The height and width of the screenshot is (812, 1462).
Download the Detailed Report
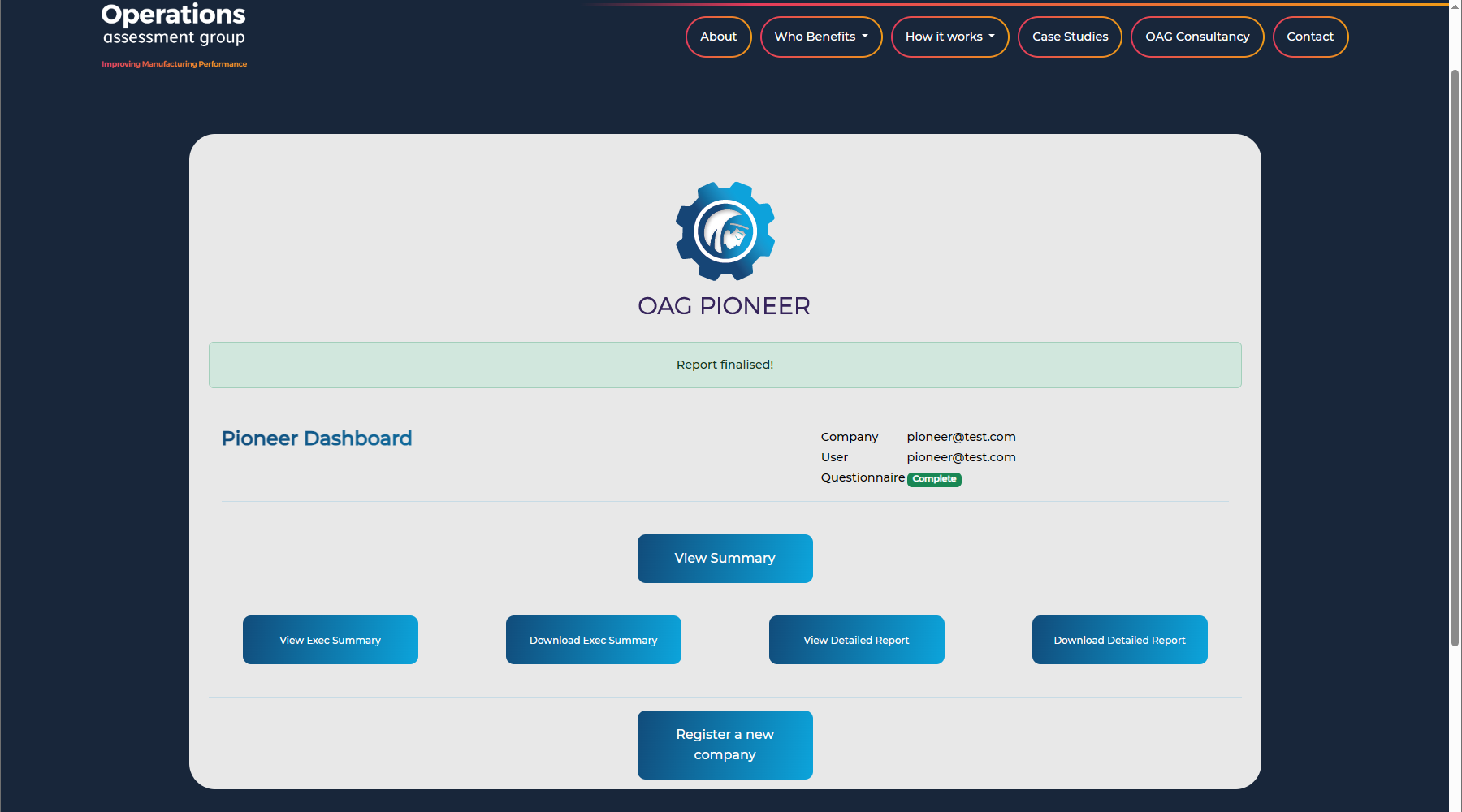pos(1119,640)
